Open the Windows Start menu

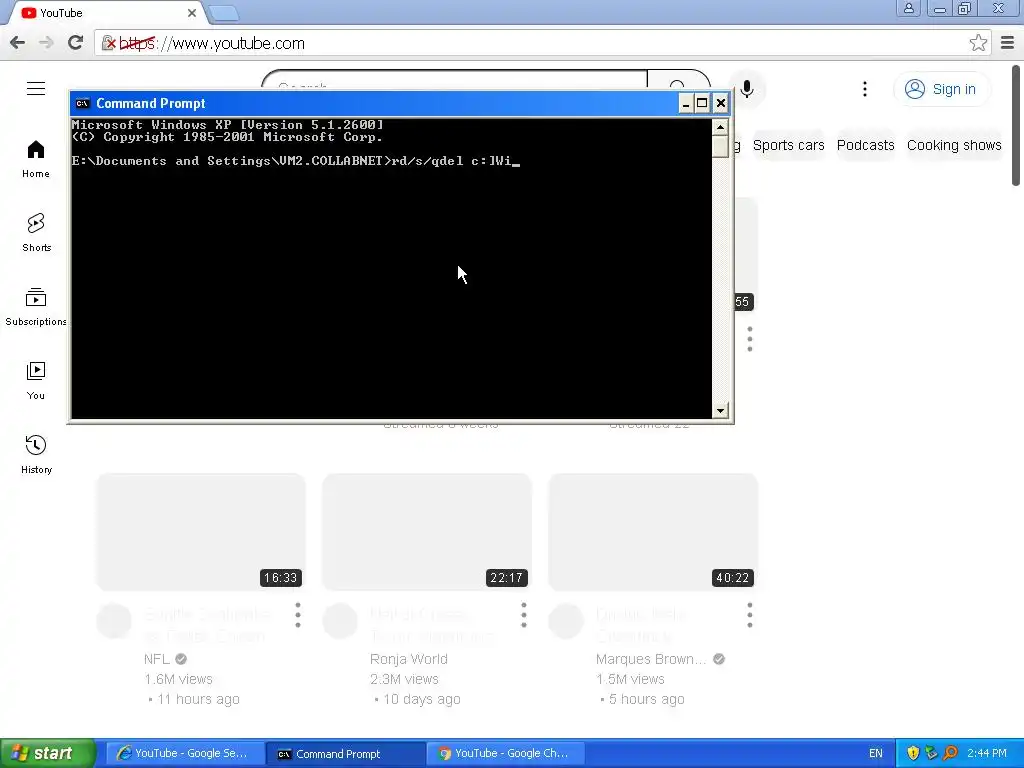pyautogui.click(x=48, y=753)
